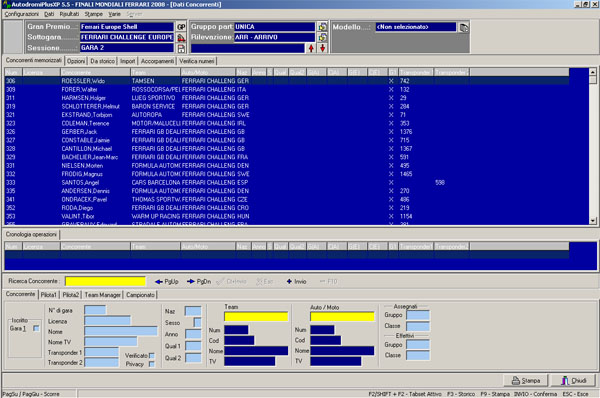The height and width of the screenshot is (398, 600).
Task: Select the row NIELSEN,Morten
Action: tap(287, 166)
